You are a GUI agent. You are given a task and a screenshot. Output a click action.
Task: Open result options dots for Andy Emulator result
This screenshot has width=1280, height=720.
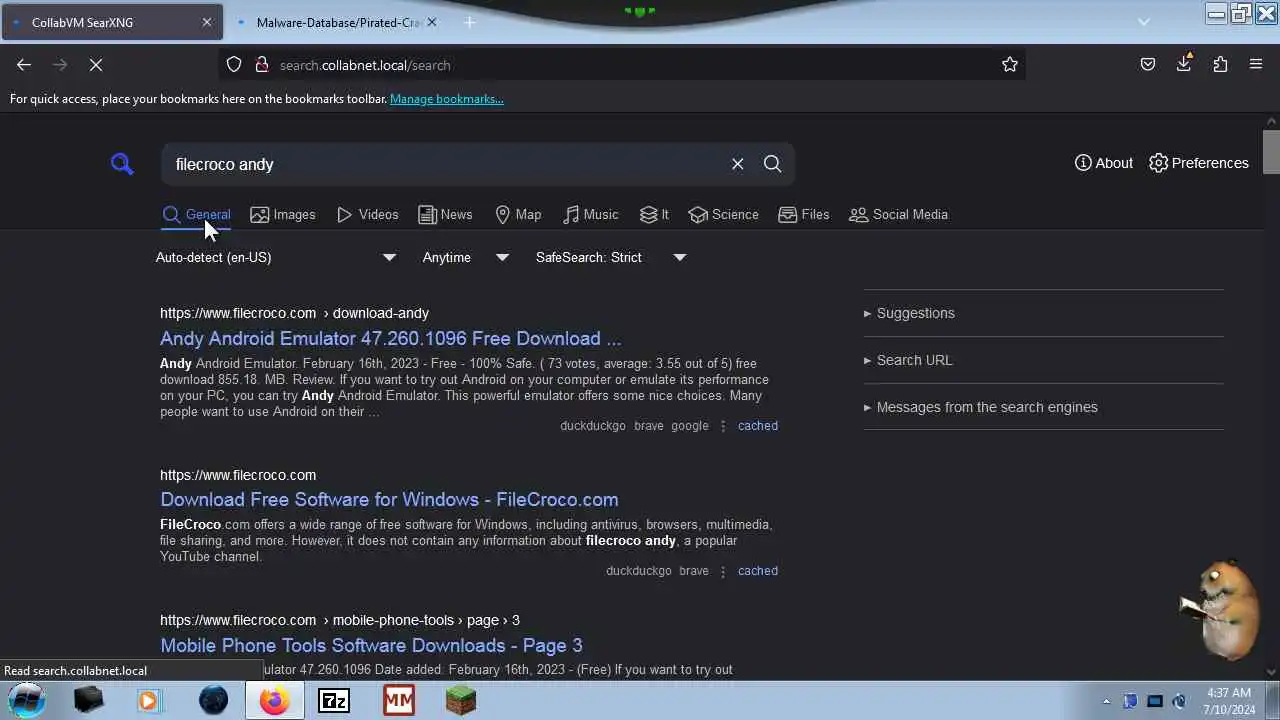pos(723,425)
